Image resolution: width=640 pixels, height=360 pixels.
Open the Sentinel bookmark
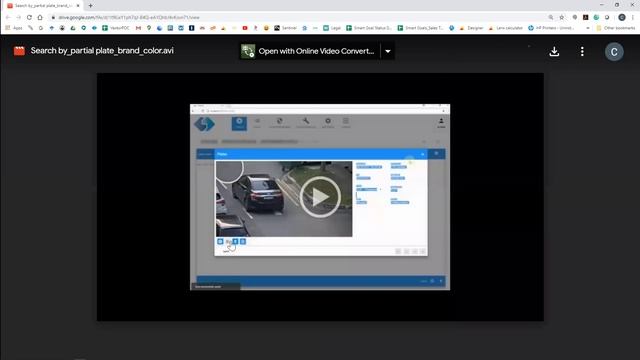point(285,28)
